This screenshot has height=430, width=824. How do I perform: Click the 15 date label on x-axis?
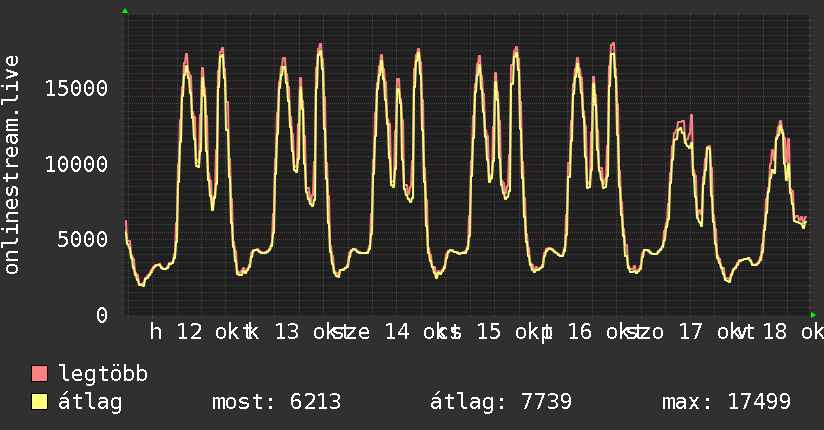click(x=489, y=332)
